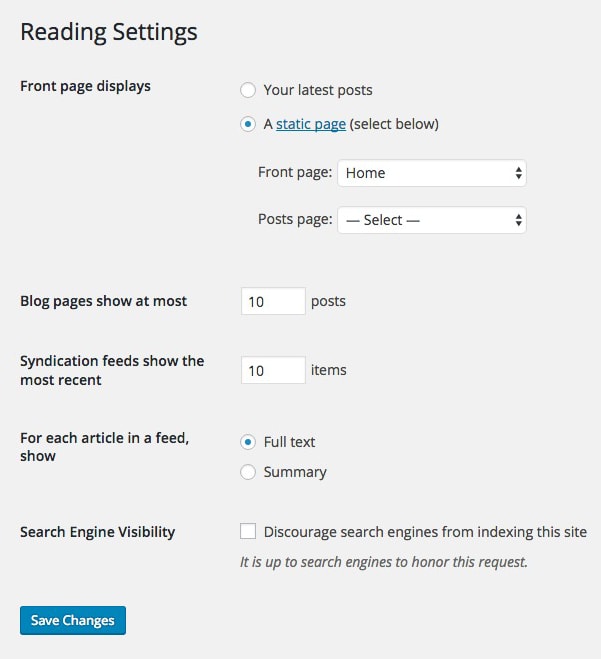Click the "Your latest posts" label text
This screenshot has height=659, width=601.
[318, 90]
